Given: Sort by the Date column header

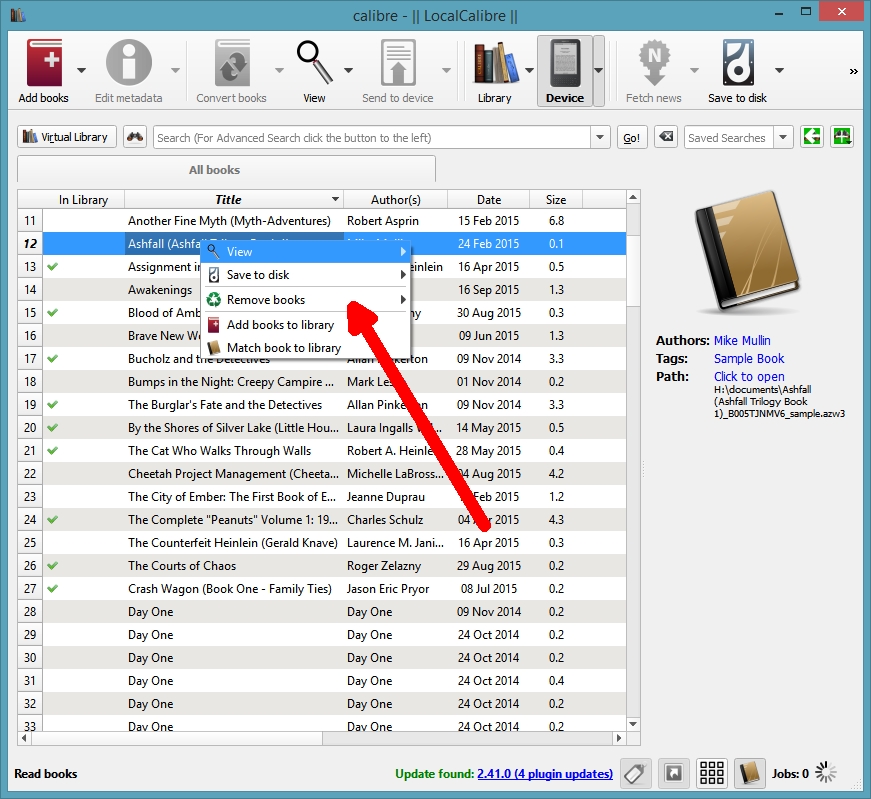Looking at the screenshot, I should point(489,199).
